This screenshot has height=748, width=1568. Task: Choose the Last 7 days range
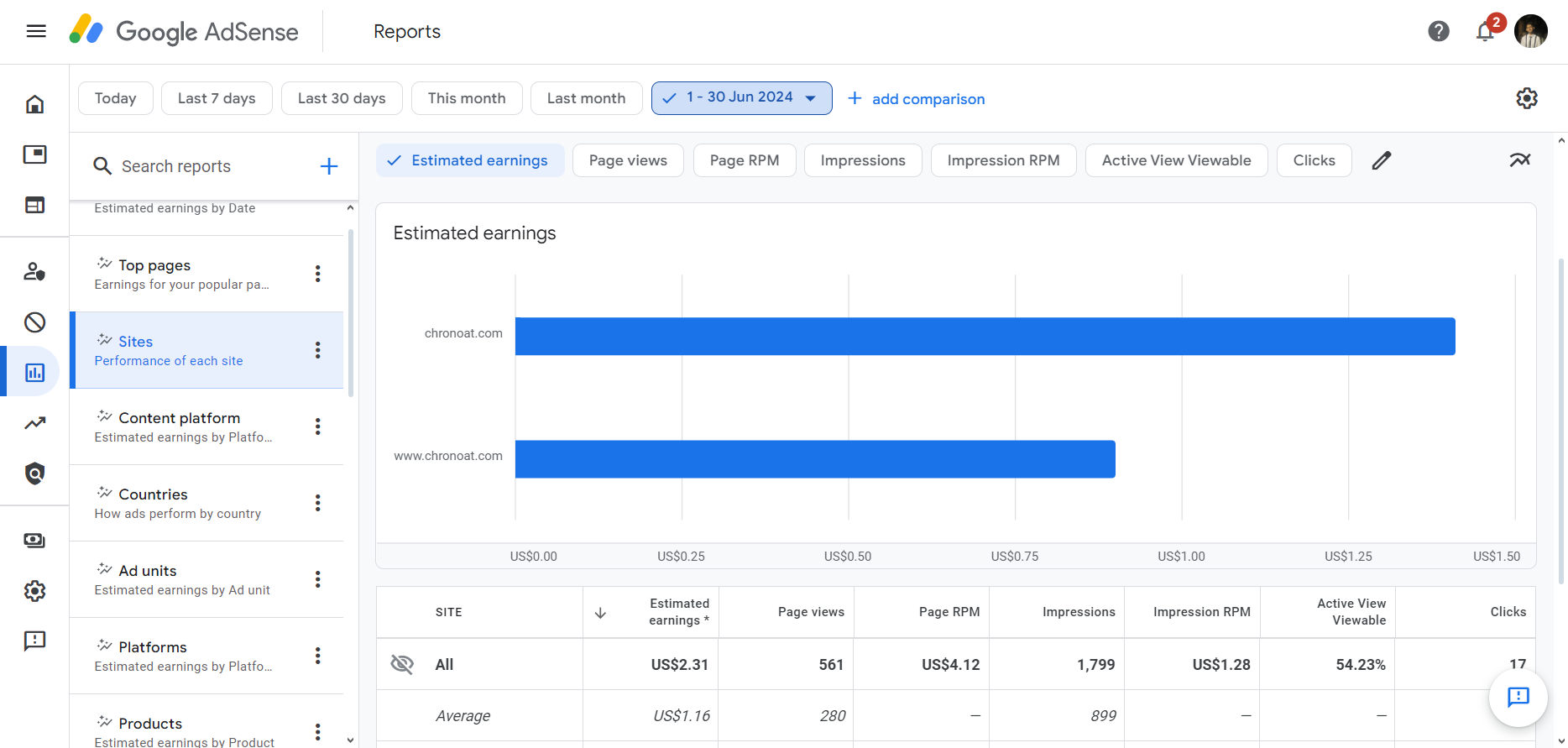[x=217, y=98]
